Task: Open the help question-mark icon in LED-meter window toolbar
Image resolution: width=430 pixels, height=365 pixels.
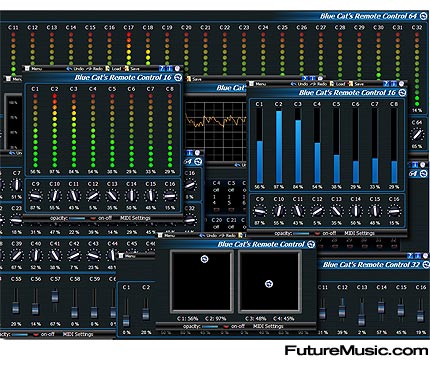Action: tap(162, 68)
